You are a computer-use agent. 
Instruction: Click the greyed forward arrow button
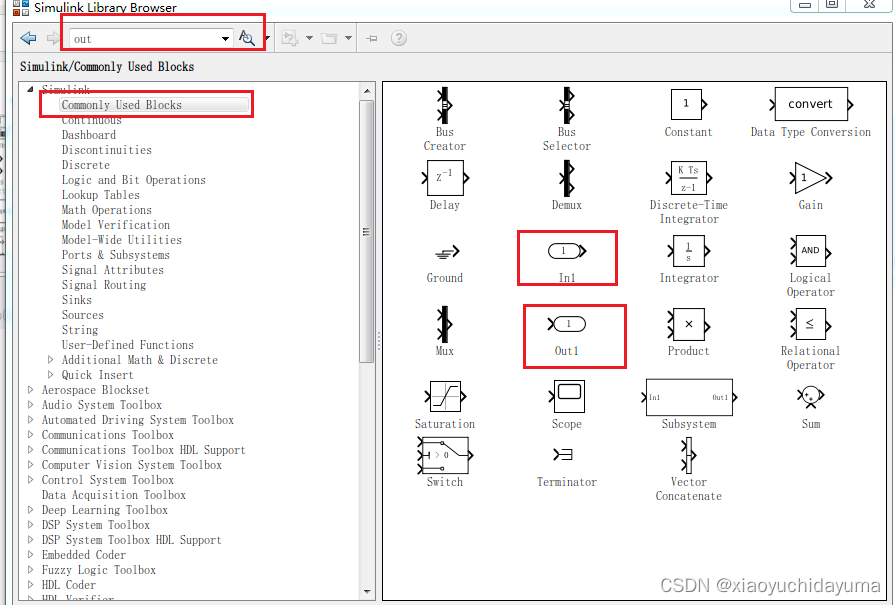pos(53,38)
